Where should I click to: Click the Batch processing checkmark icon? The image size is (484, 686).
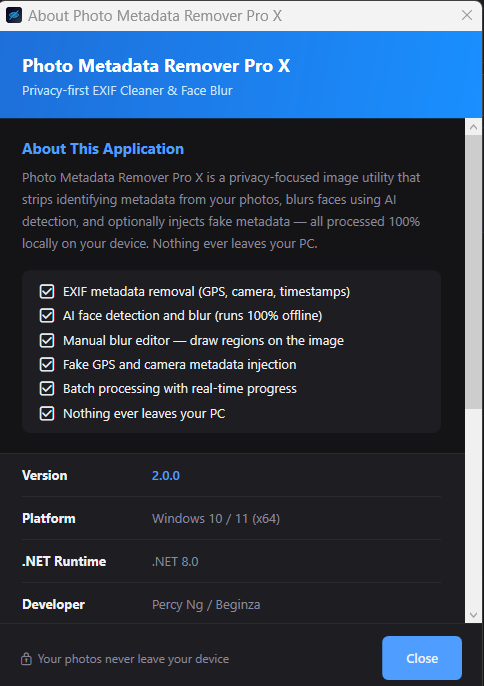[47, 388]
